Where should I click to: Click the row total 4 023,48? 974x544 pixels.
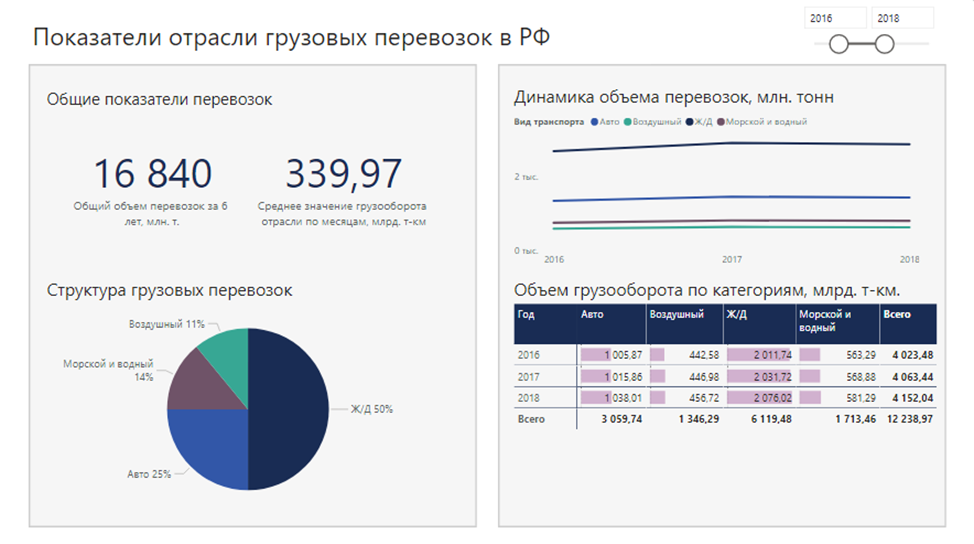pyautogui.click(x=913, y=355)
